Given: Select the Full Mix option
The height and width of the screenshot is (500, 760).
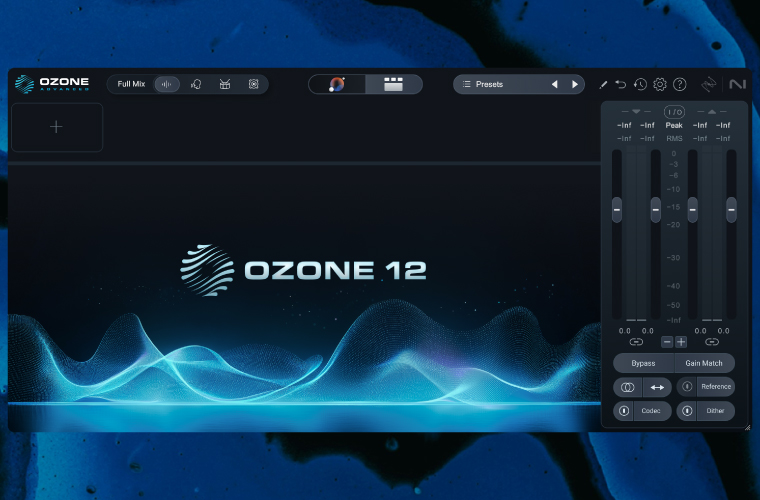Looking at the screenshot, I should [131, 84].
